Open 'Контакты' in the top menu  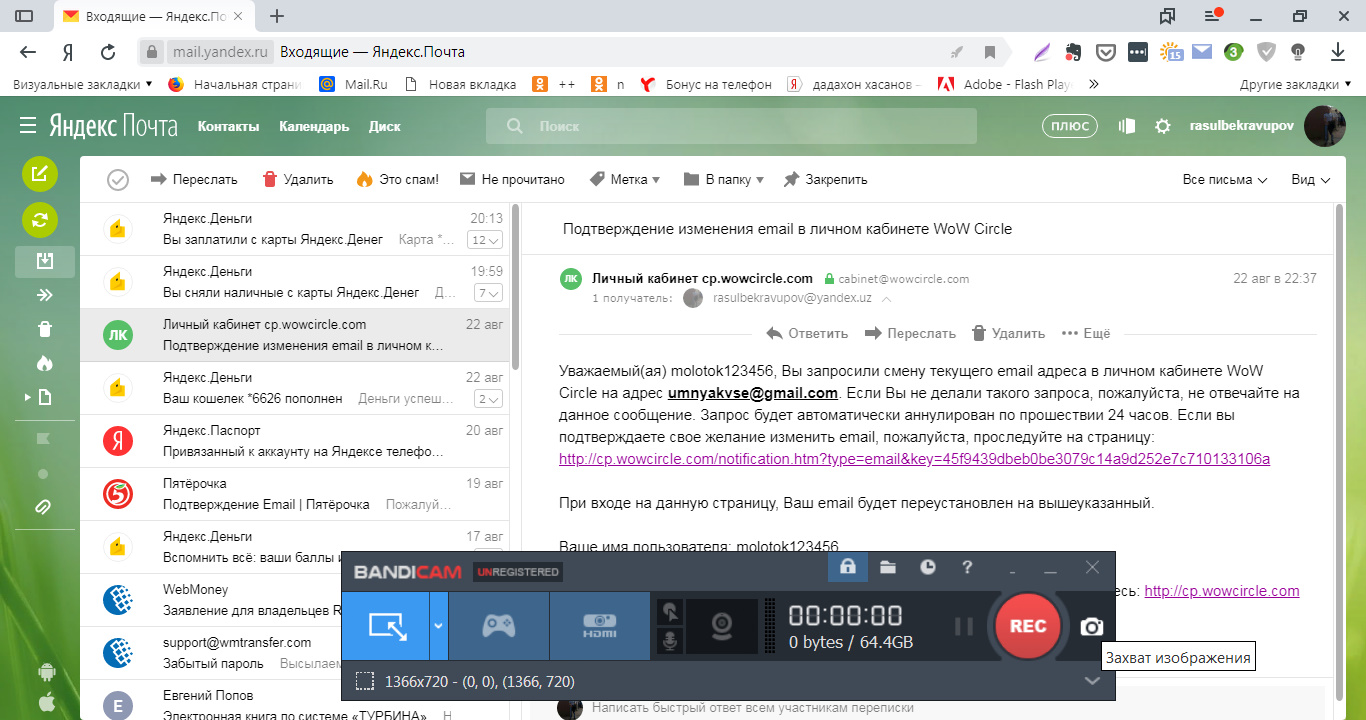(228, 127)
